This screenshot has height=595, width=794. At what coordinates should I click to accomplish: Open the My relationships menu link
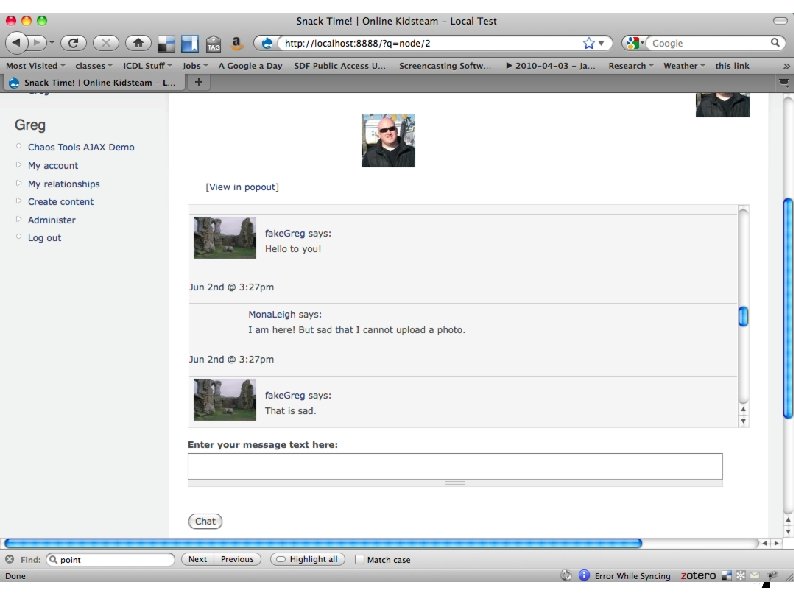click(64, 184)
